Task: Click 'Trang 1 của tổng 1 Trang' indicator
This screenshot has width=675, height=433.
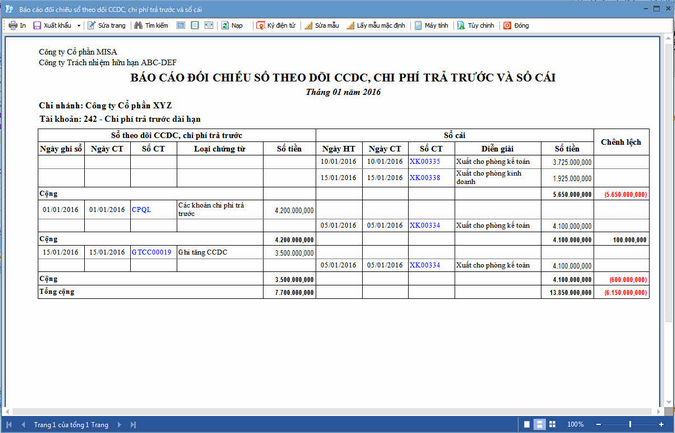Action: (71, 425)
